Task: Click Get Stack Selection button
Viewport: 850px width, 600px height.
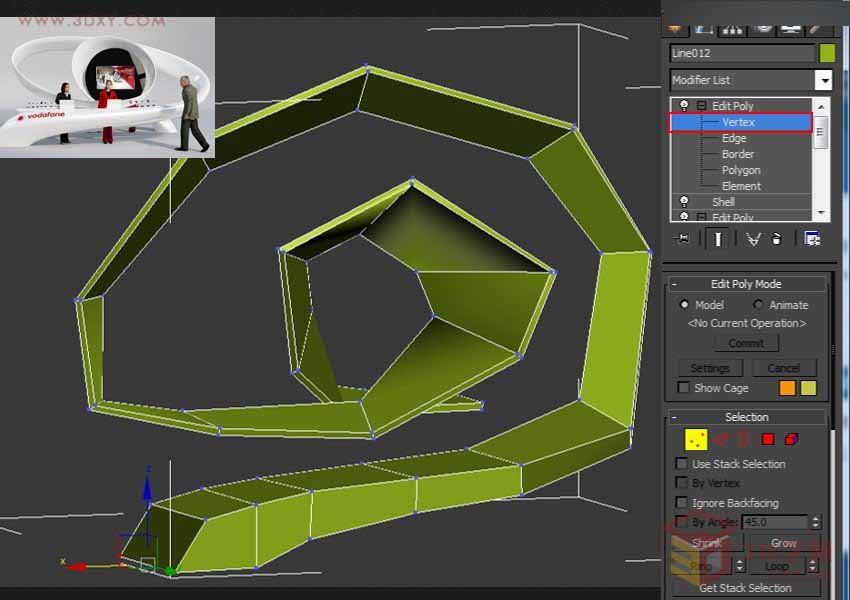Action: point(745,588)
